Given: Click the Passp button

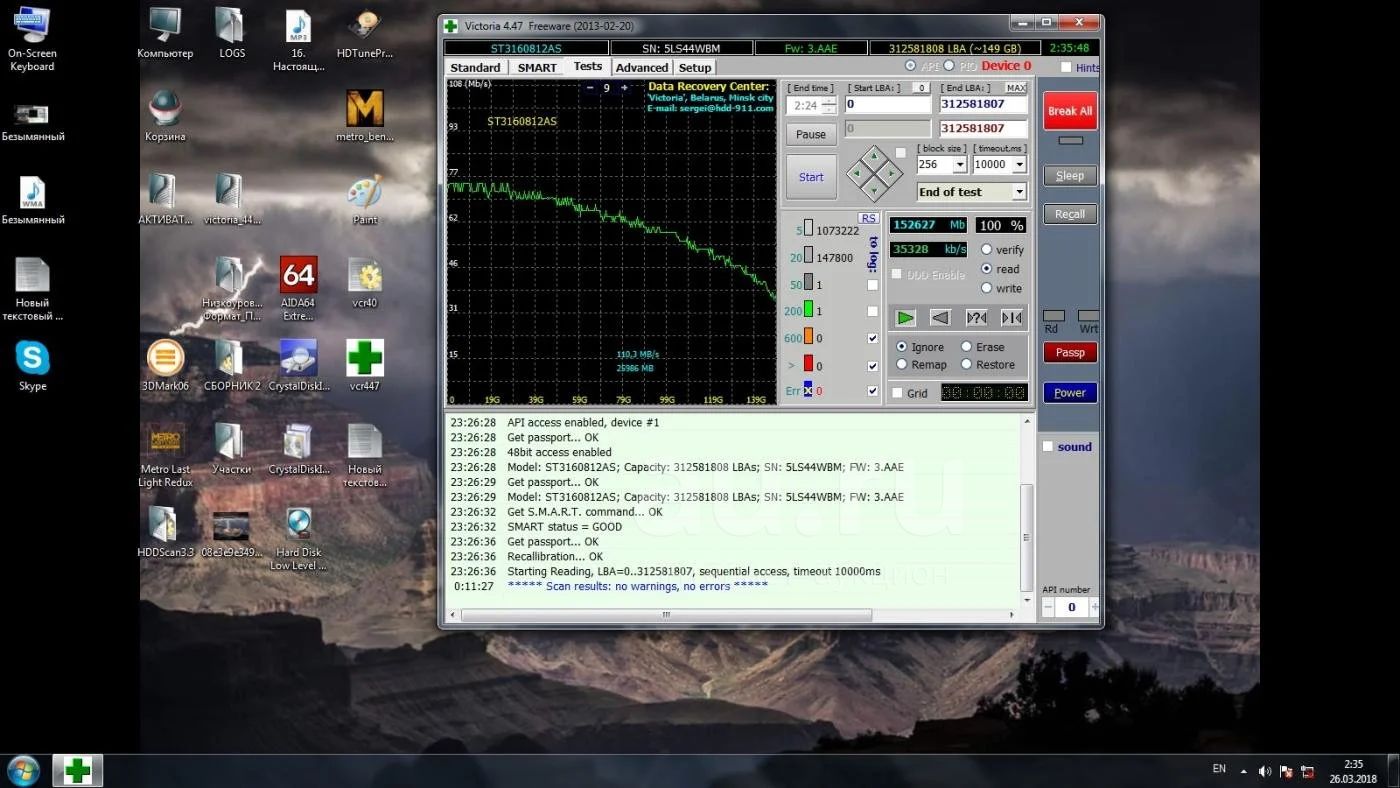Looking at the screenshot, I should tap(1070, 352).
